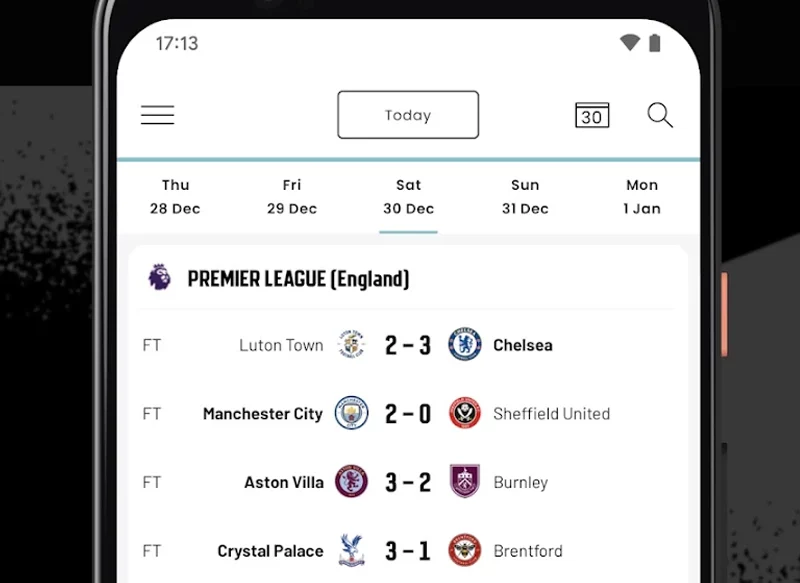
Task: Tap the Sheffield United crest
Action: tap(465, 413)
